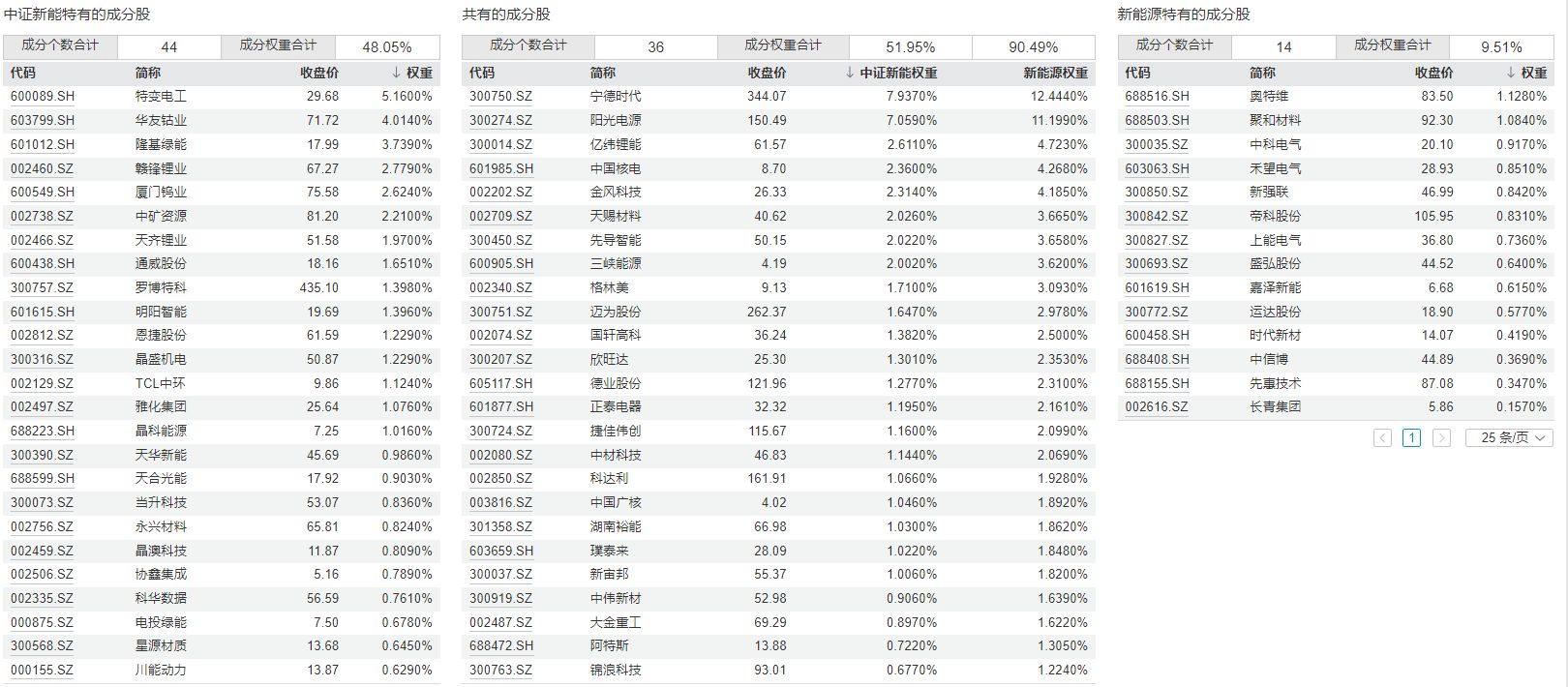1568x687 pixels.
Task: Click 代码 header in 中证新能特有 table
Action: (x=22, y=73)
